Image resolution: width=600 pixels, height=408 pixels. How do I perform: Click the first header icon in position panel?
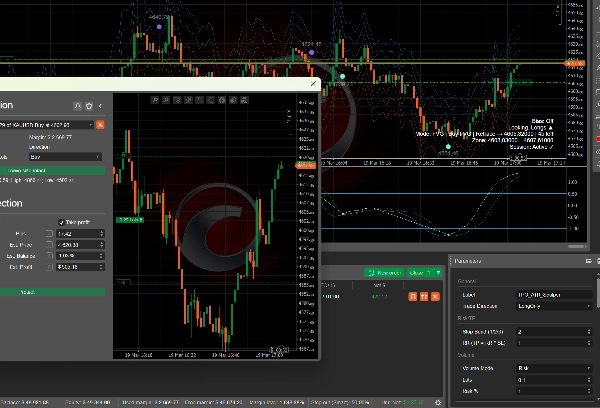click(x=78, y=106)
